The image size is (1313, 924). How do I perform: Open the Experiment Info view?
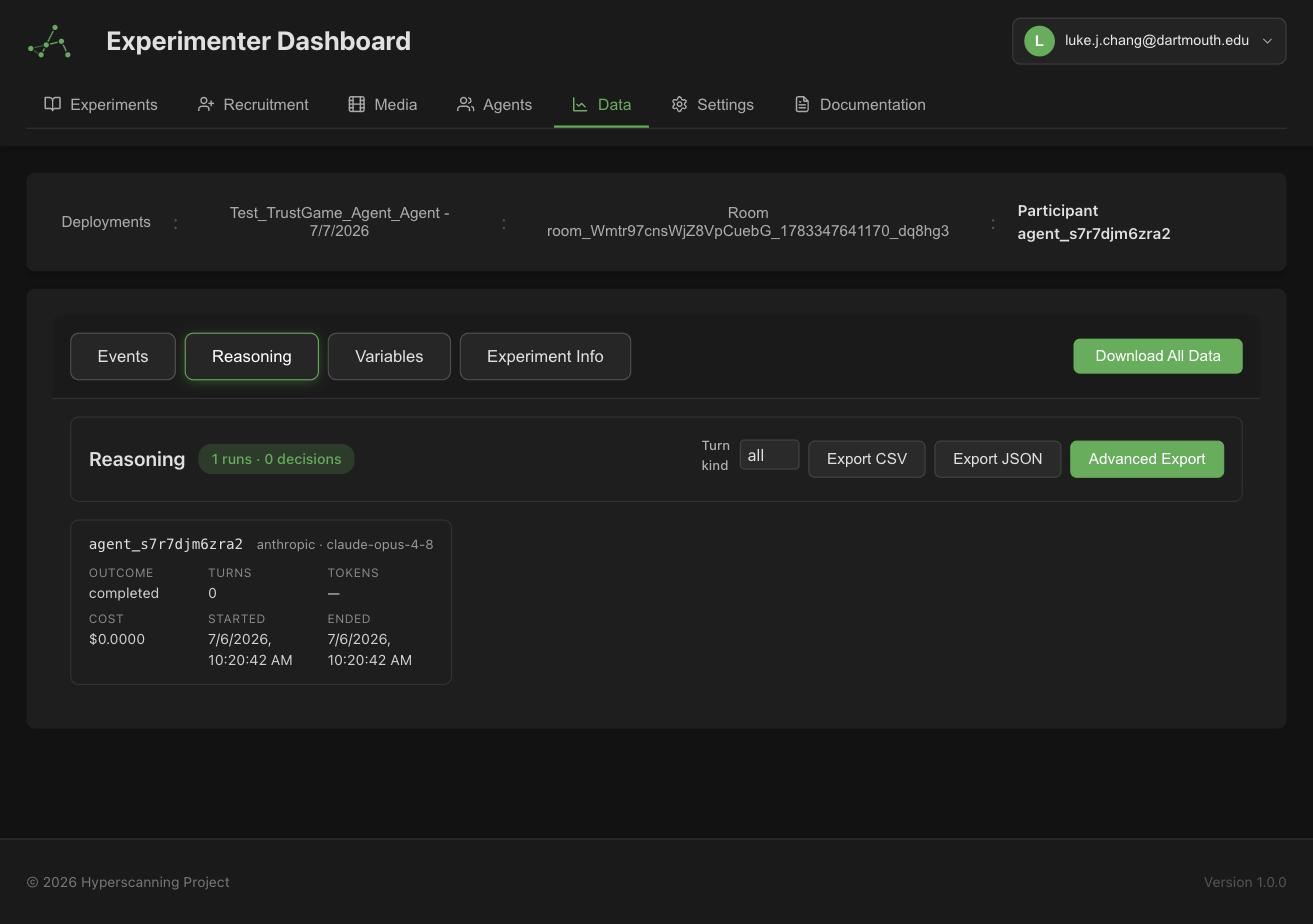(x=545, y=356)
